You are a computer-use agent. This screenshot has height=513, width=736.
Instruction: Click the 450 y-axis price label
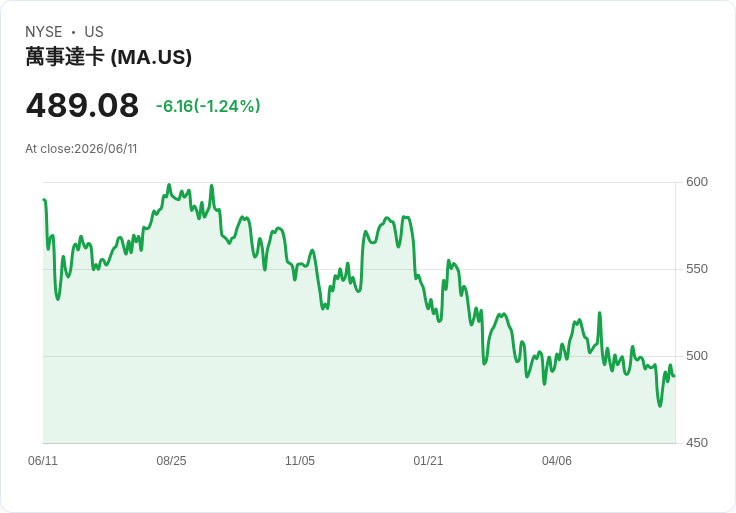tap(697, 443)
